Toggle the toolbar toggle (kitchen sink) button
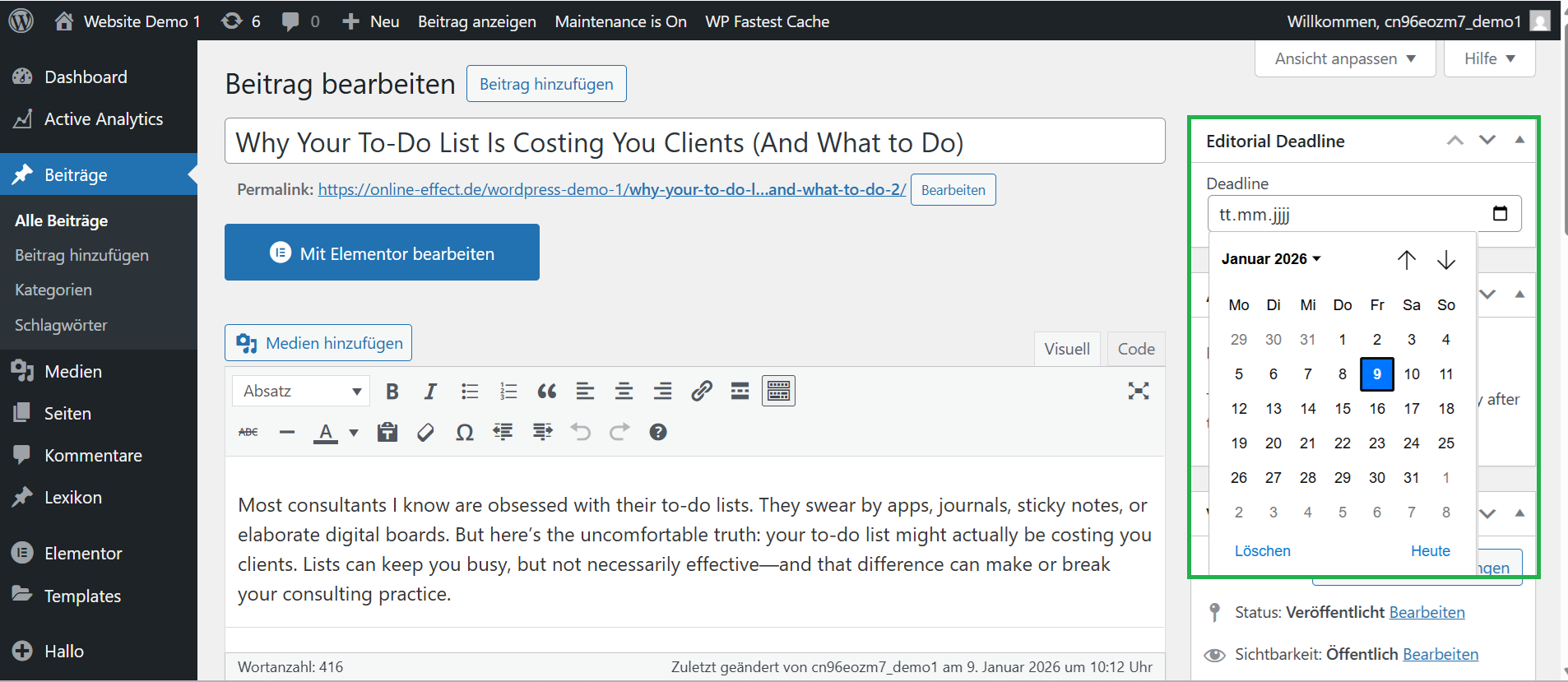The width and height of the screenshot is (1568, 682). click(x=778, y=392)
